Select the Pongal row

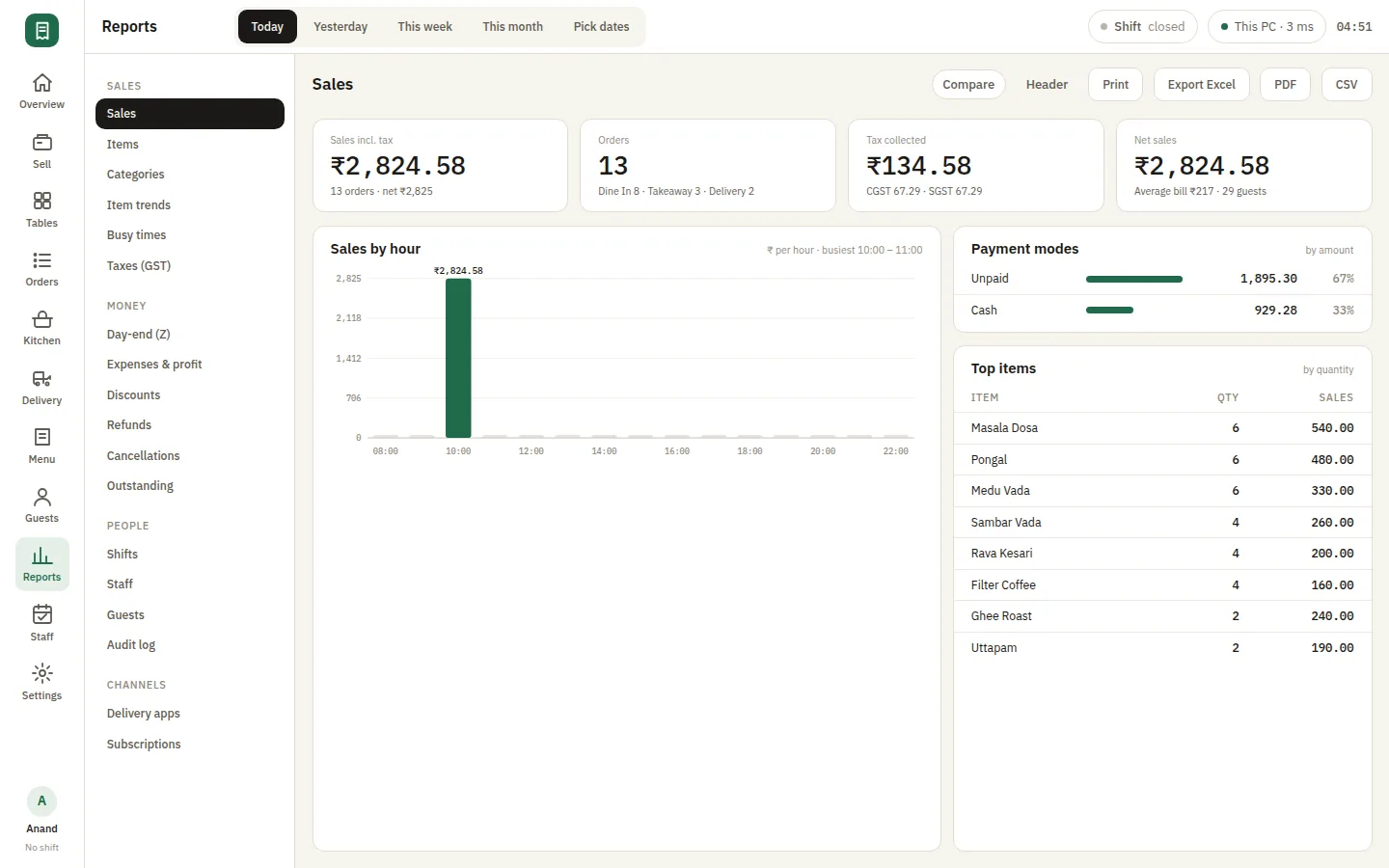[x=1162, y=460]
